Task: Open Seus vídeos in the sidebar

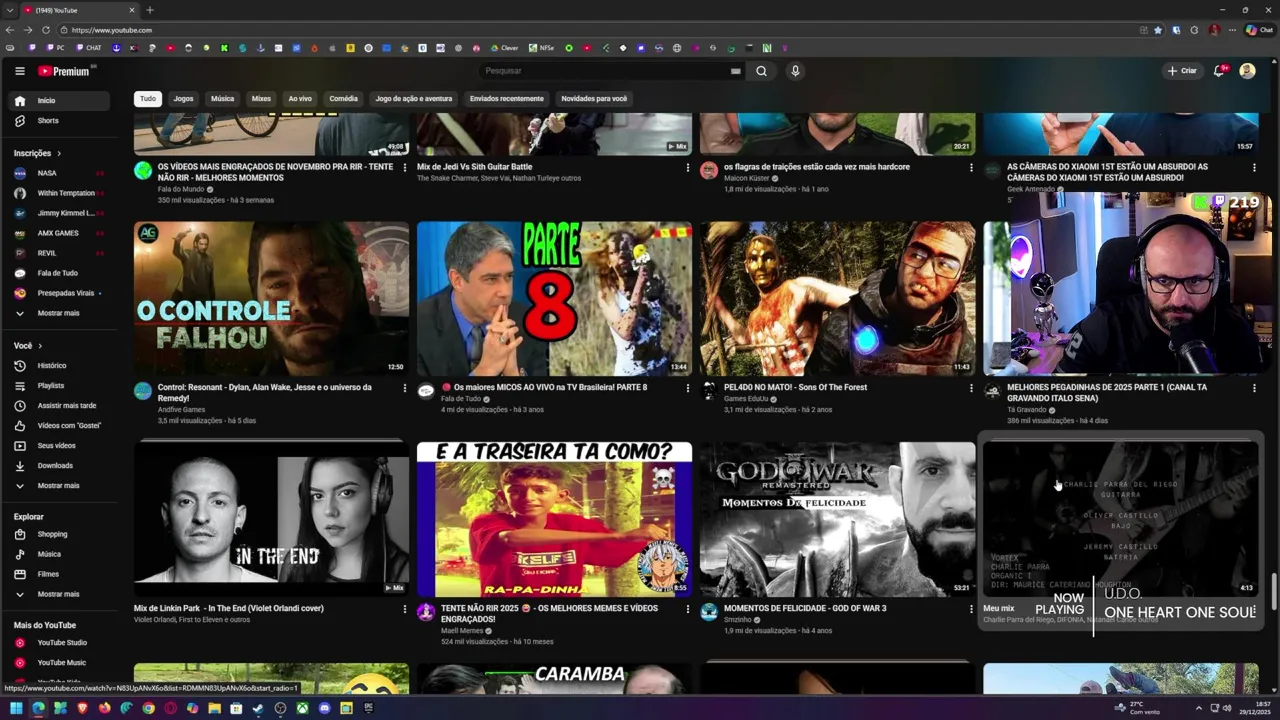Action: [x=61, y=446]
